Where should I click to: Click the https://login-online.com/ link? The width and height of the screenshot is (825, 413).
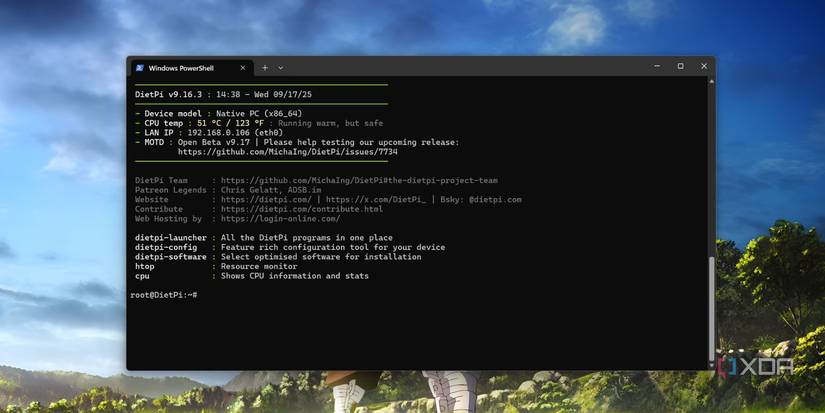click(280, 218)
